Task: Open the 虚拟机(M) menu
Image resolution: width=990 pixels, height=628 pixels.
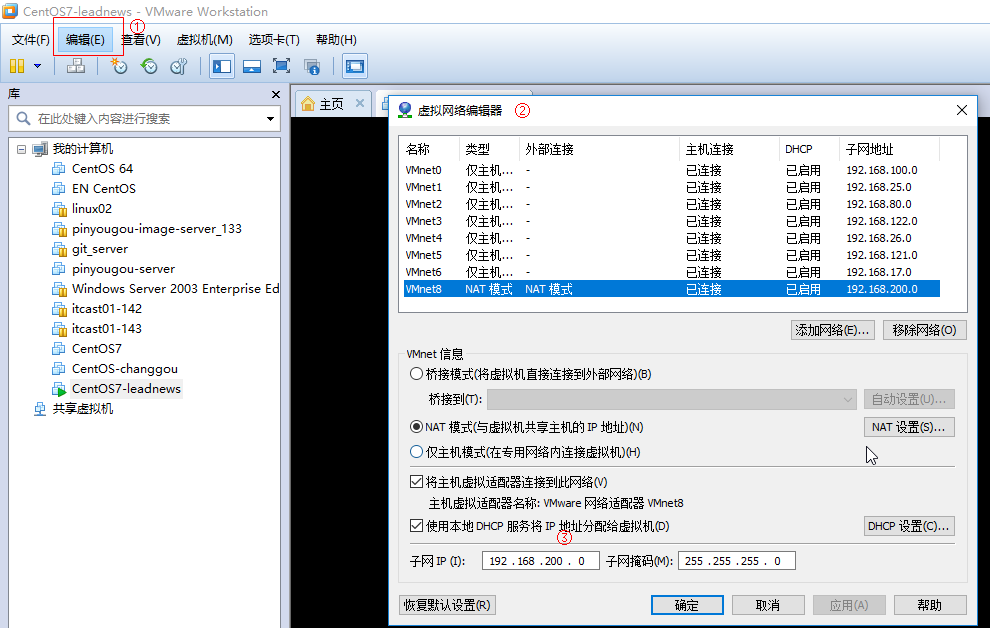Action: click(205, 40)
